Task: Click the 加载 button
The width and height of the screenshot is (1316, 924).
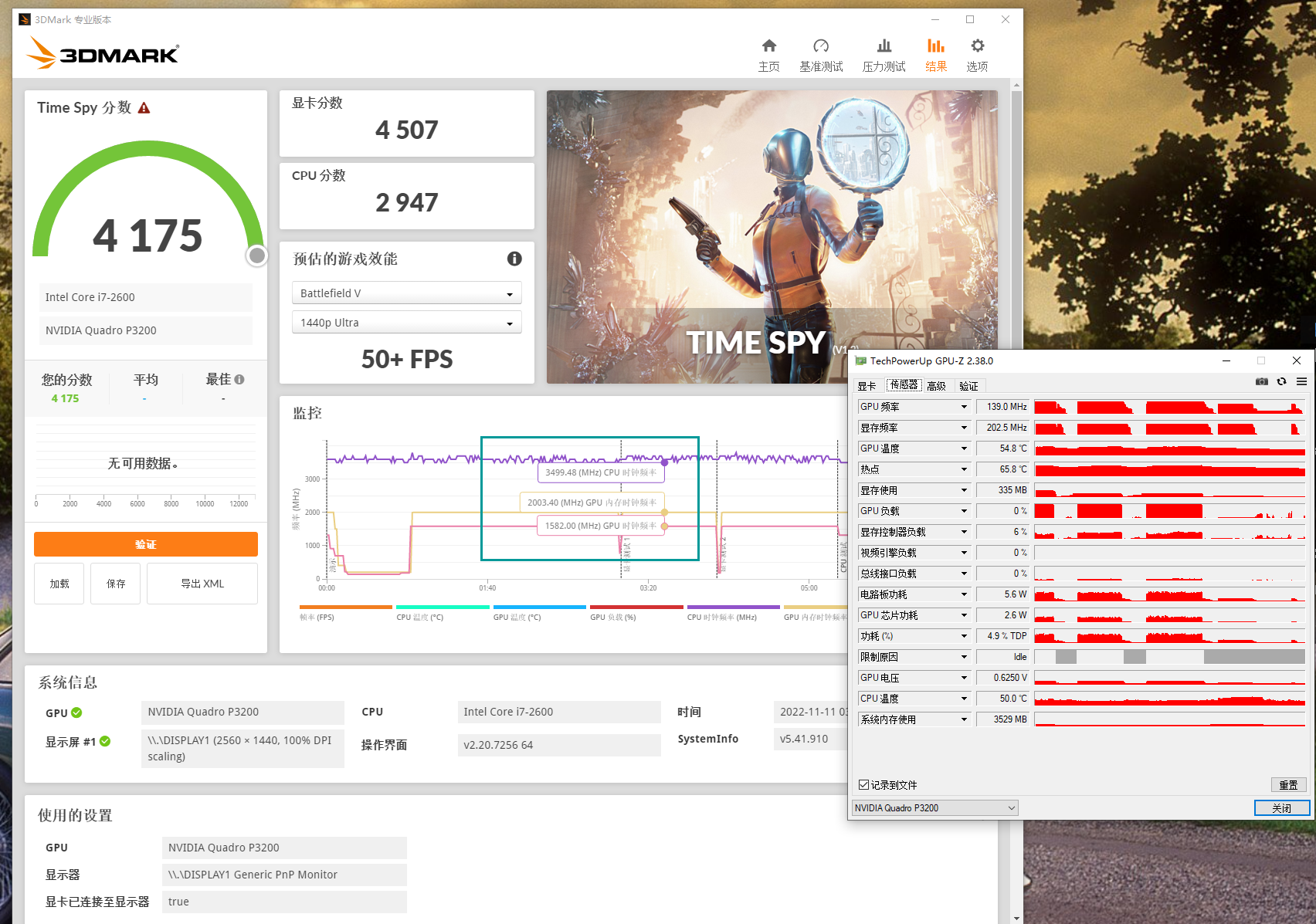Action: coord(59,584)
